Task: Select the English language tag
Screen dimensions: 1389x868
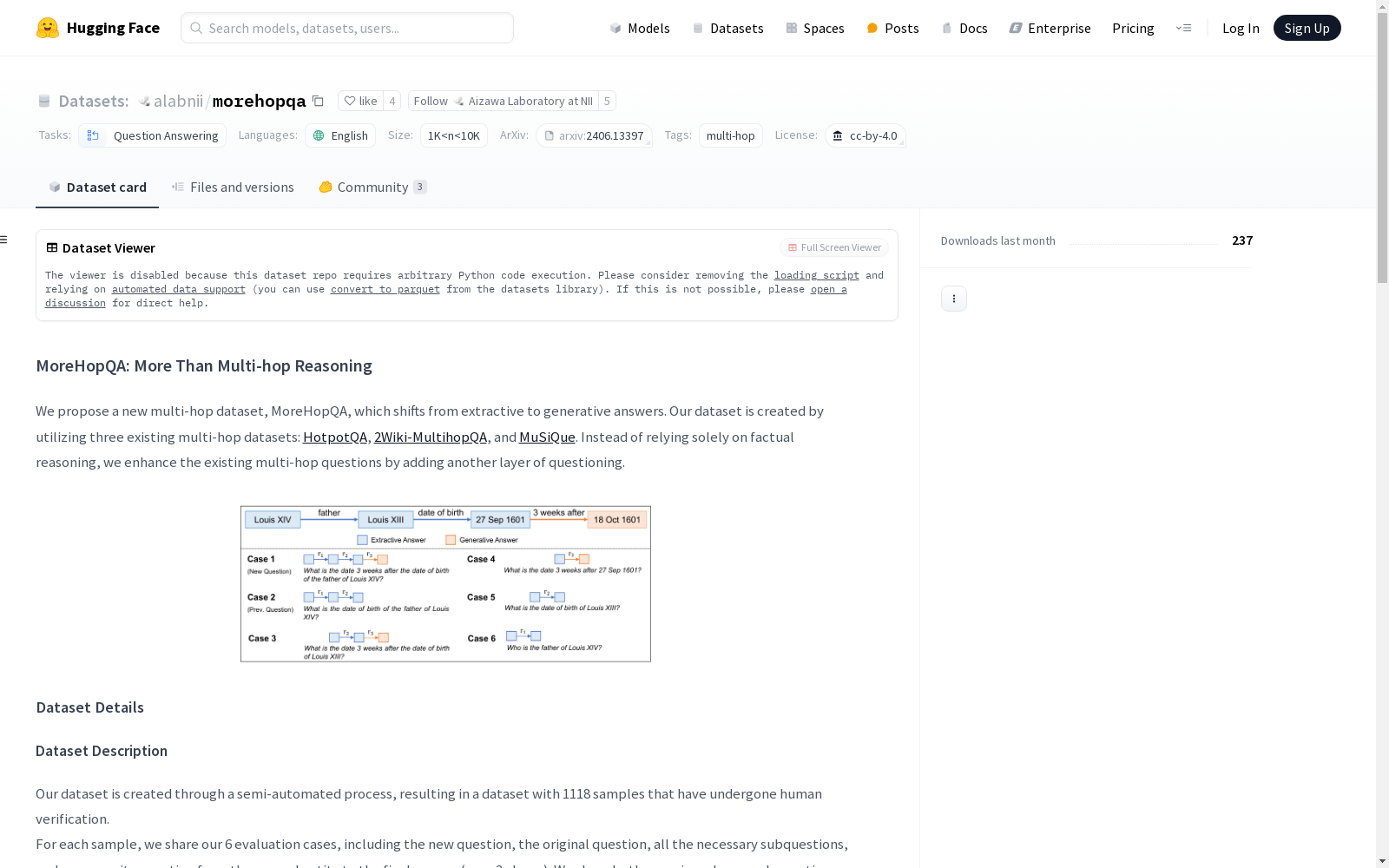Action: [x=340, y=135]
